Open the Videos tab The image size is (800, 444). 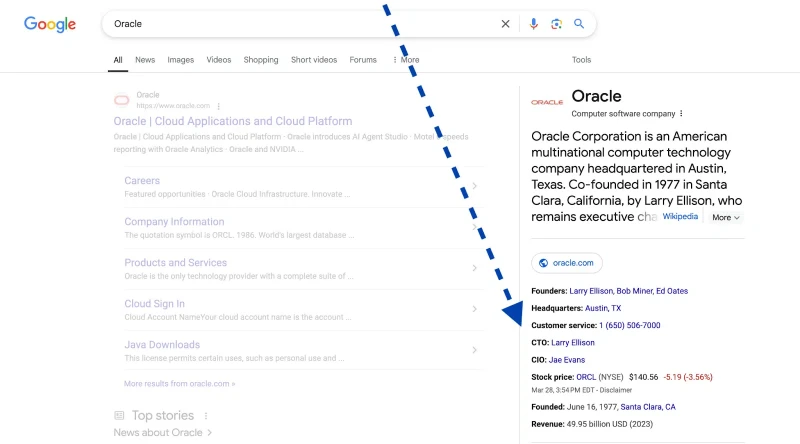pos(219,60)
